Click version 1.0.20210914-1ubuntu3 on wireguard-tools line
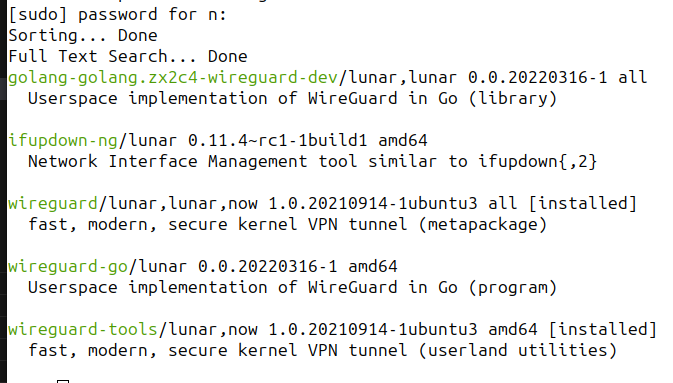 tap(373, 329)
